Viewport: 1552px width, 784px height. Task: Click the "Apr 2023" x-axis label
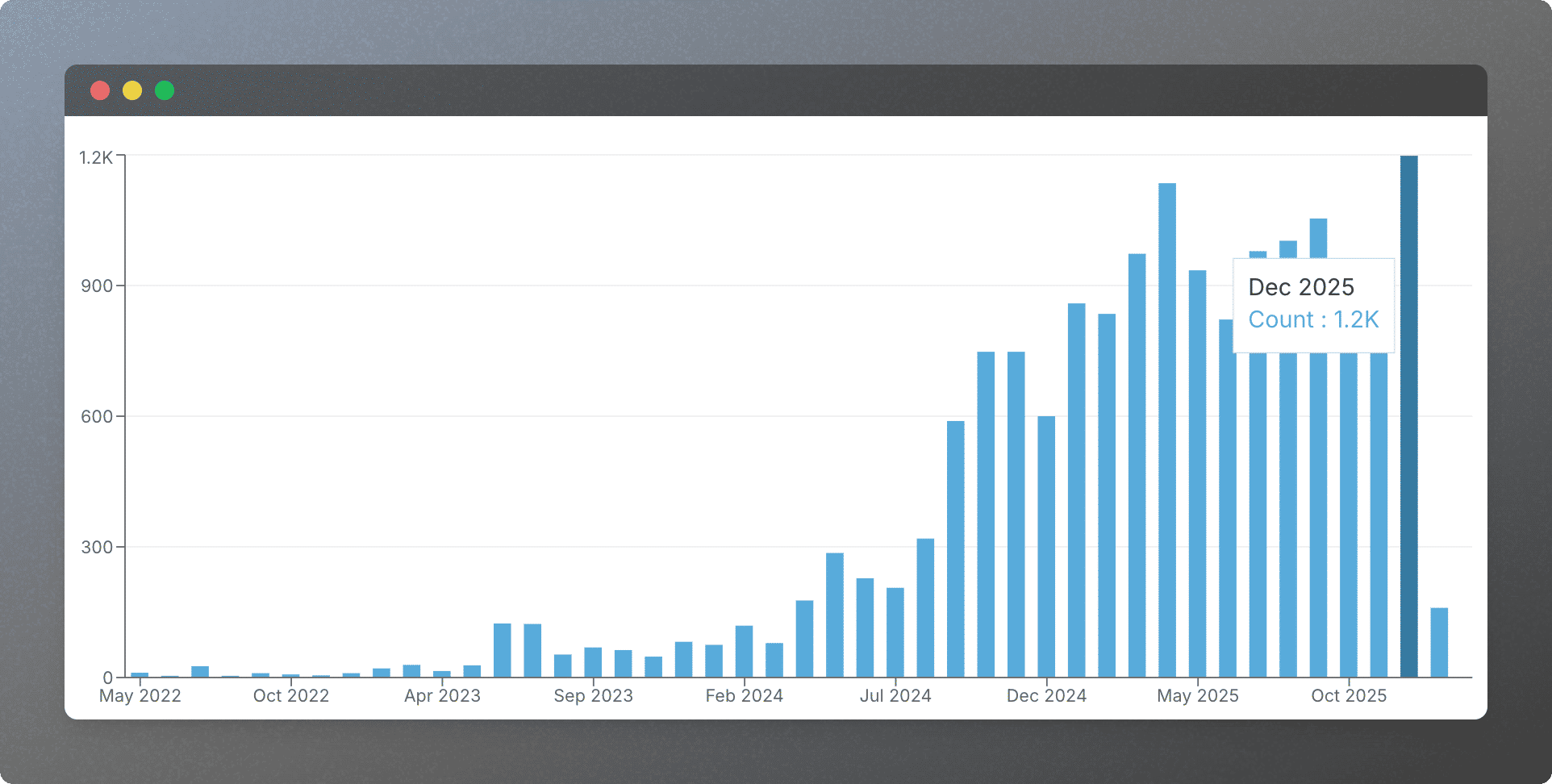click(442, 695)
